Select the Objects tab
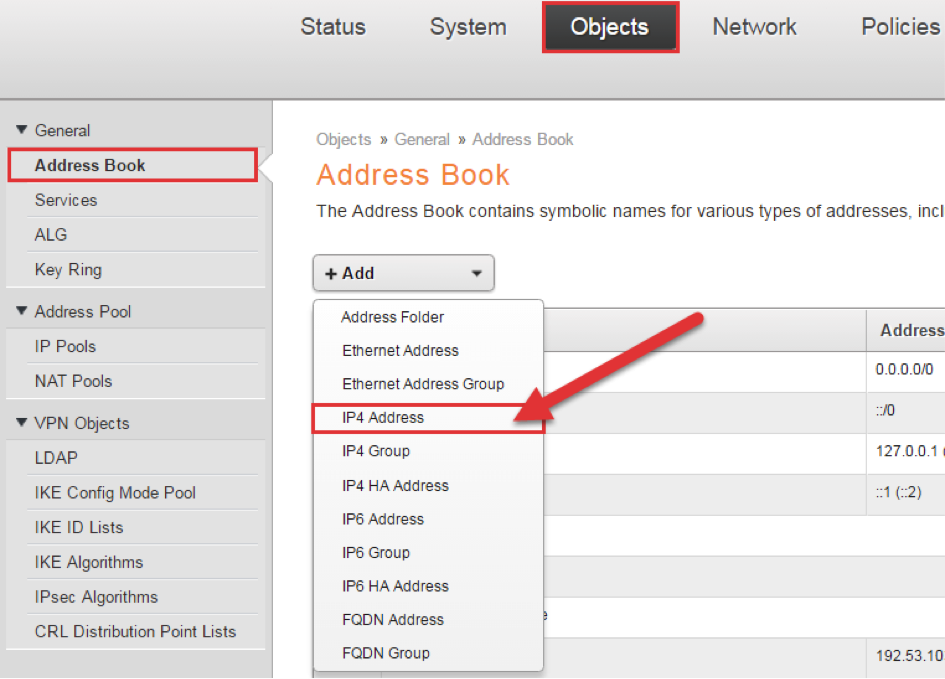 point(610,27)
